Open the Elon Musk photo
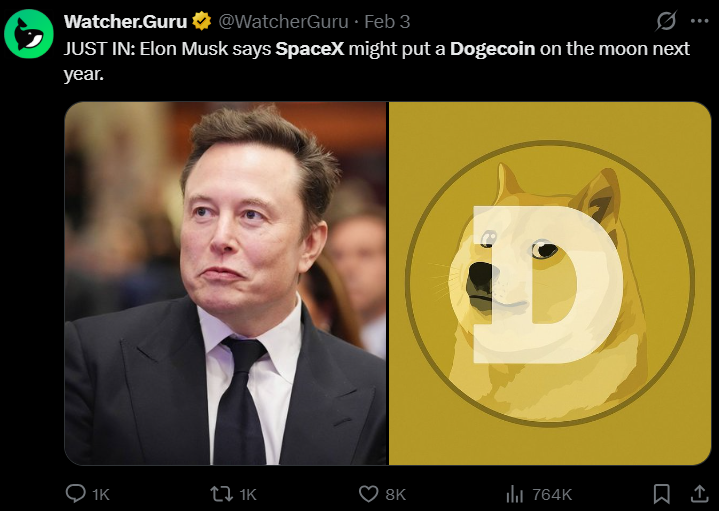The height and width of the screenshot is (511, 719). pos(226,283)
